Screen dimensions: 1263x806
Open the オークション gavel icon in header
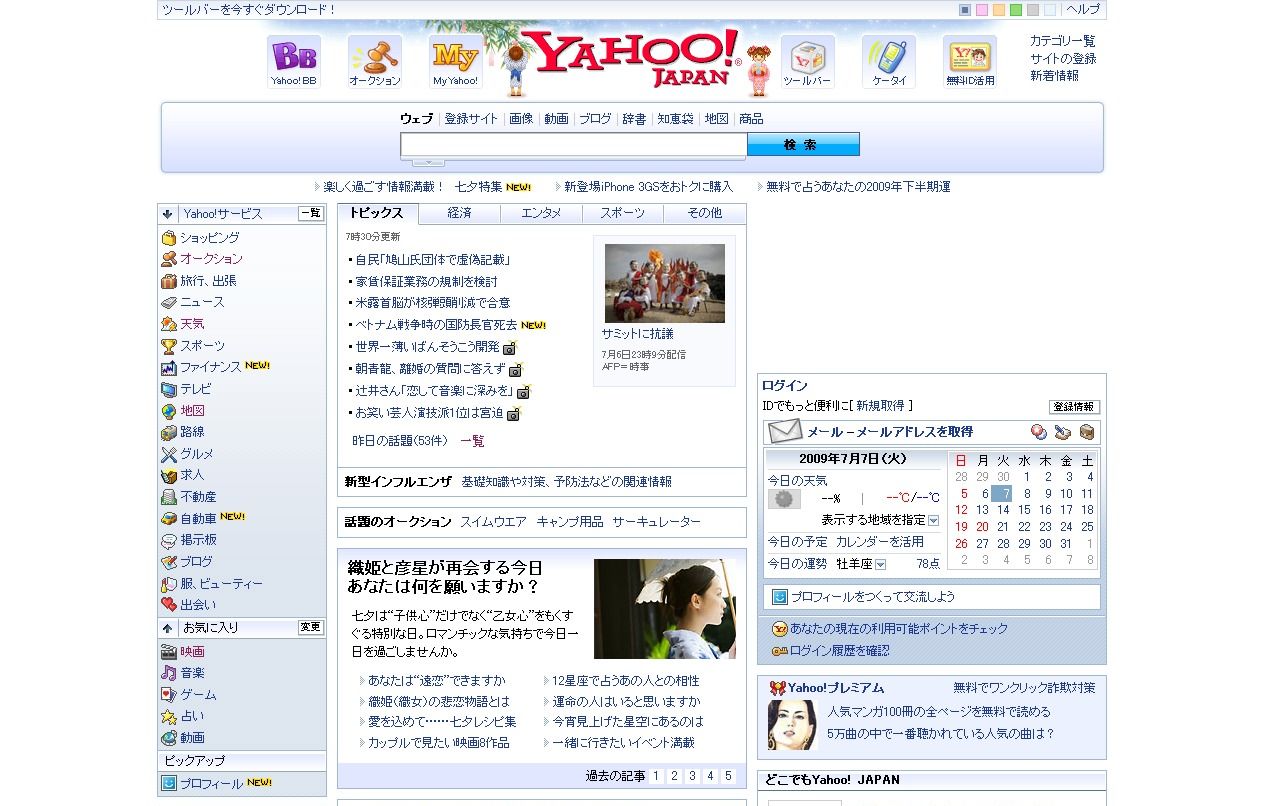375,61
